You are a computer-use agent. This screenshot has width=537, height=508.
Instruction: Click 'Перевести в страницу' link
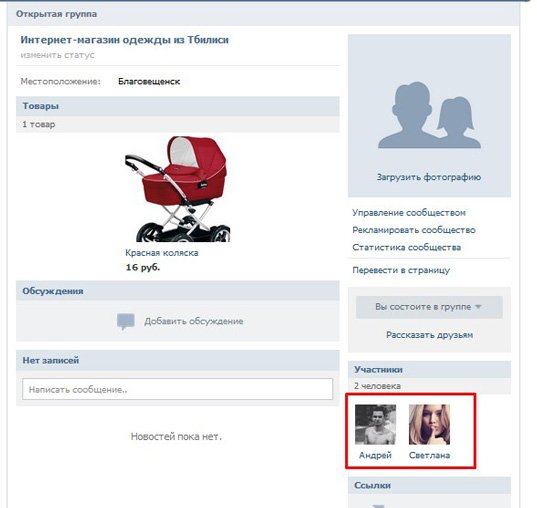pos(401,270)
